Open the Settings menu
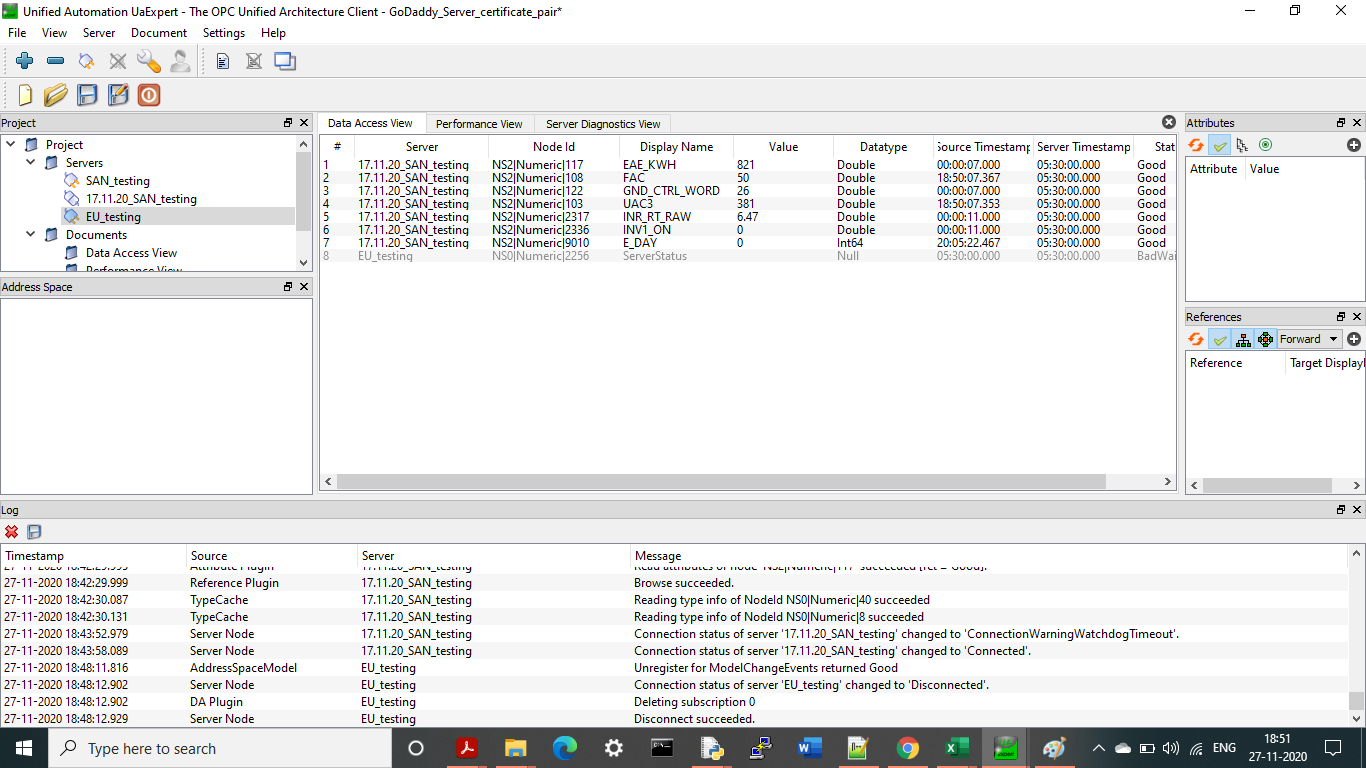This screenshot has height=768, width=1366. click(224, 32)
